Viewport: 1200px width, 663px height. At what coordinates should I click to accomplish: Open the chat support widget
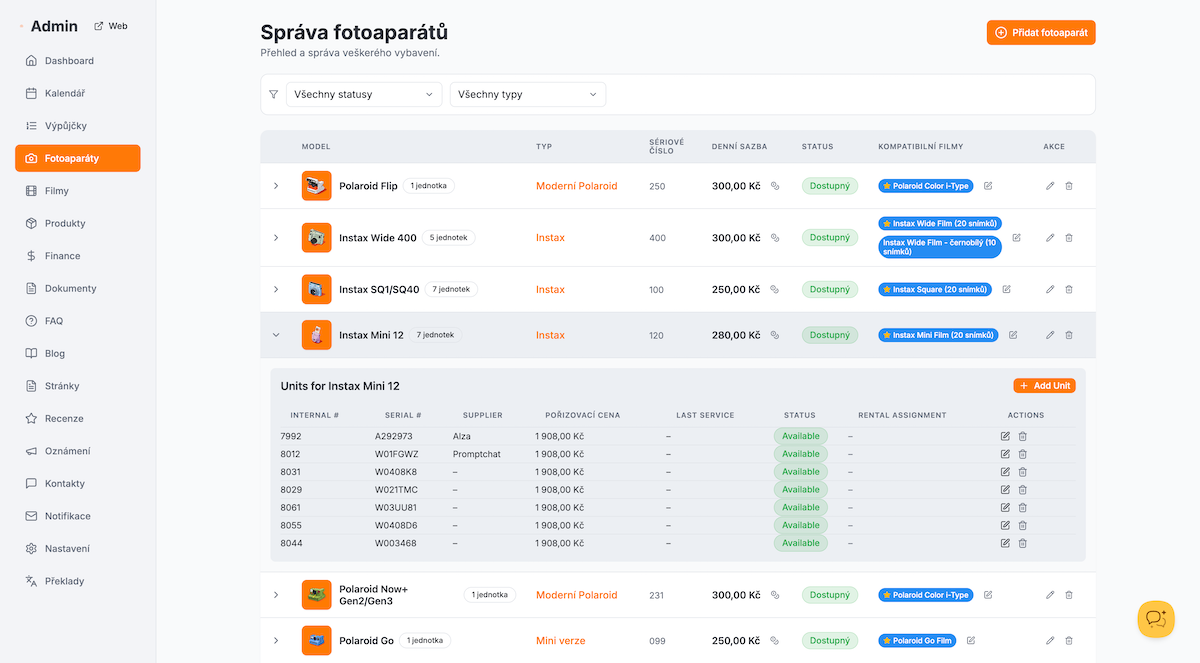tap(1156, 619)
